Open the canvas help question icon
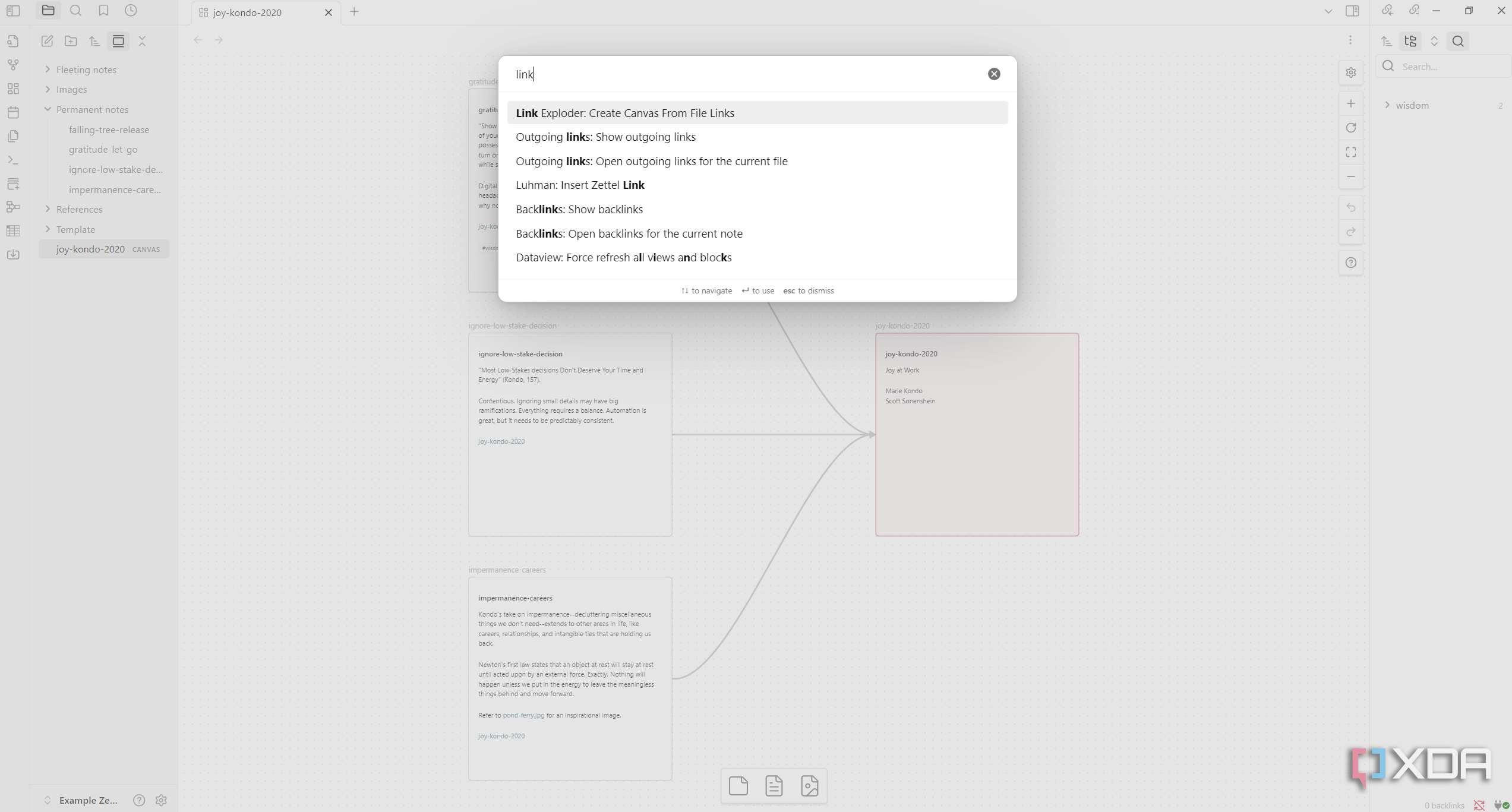The image size is (1512, 812). pos(1351,263)
